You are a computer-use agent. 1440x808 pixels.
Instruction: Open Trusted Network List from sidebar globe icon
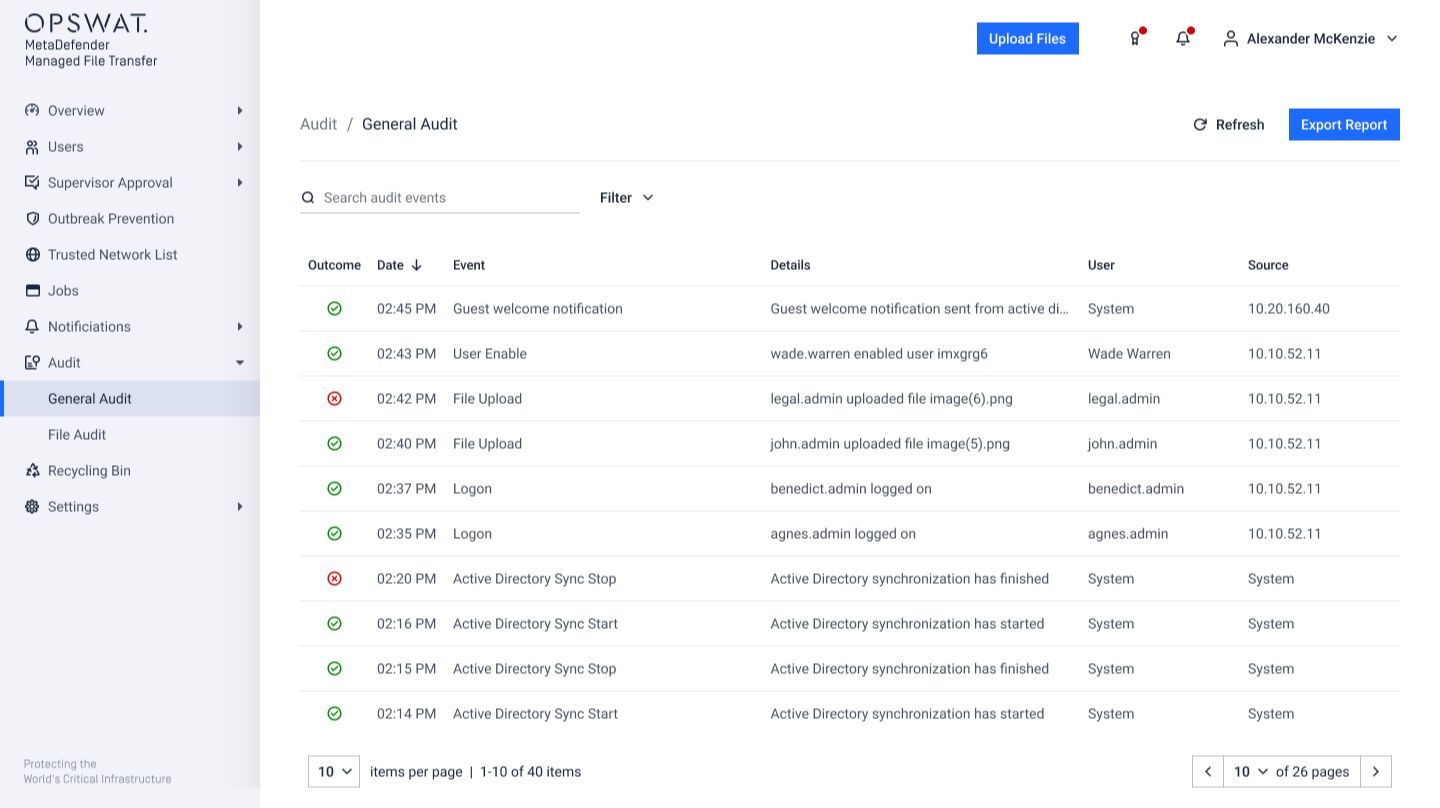coord(33,254)
